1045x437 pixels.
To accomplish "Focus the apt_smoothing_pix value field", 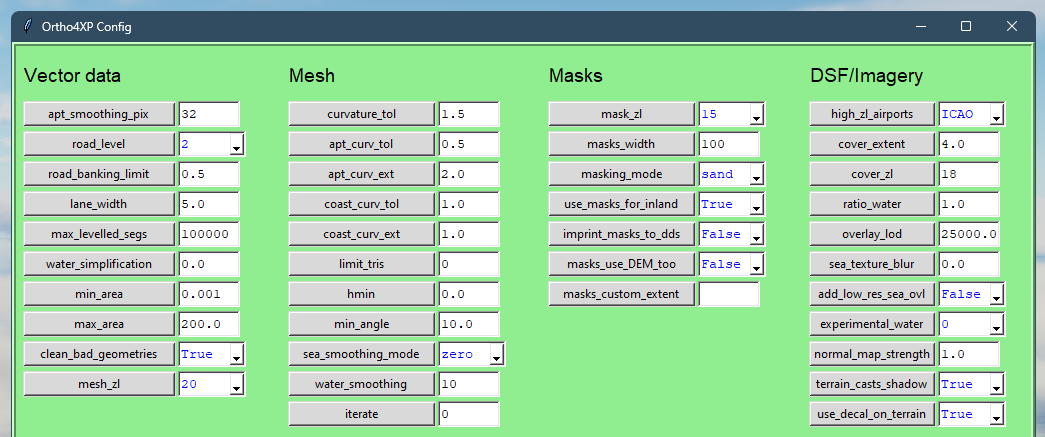I will point(209,114).
